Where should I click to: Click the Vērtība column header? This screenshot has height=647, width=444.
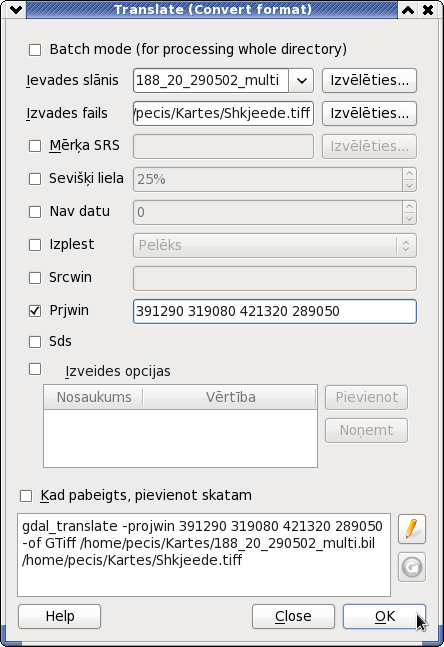pyautogui.click(x=230, y=397)
